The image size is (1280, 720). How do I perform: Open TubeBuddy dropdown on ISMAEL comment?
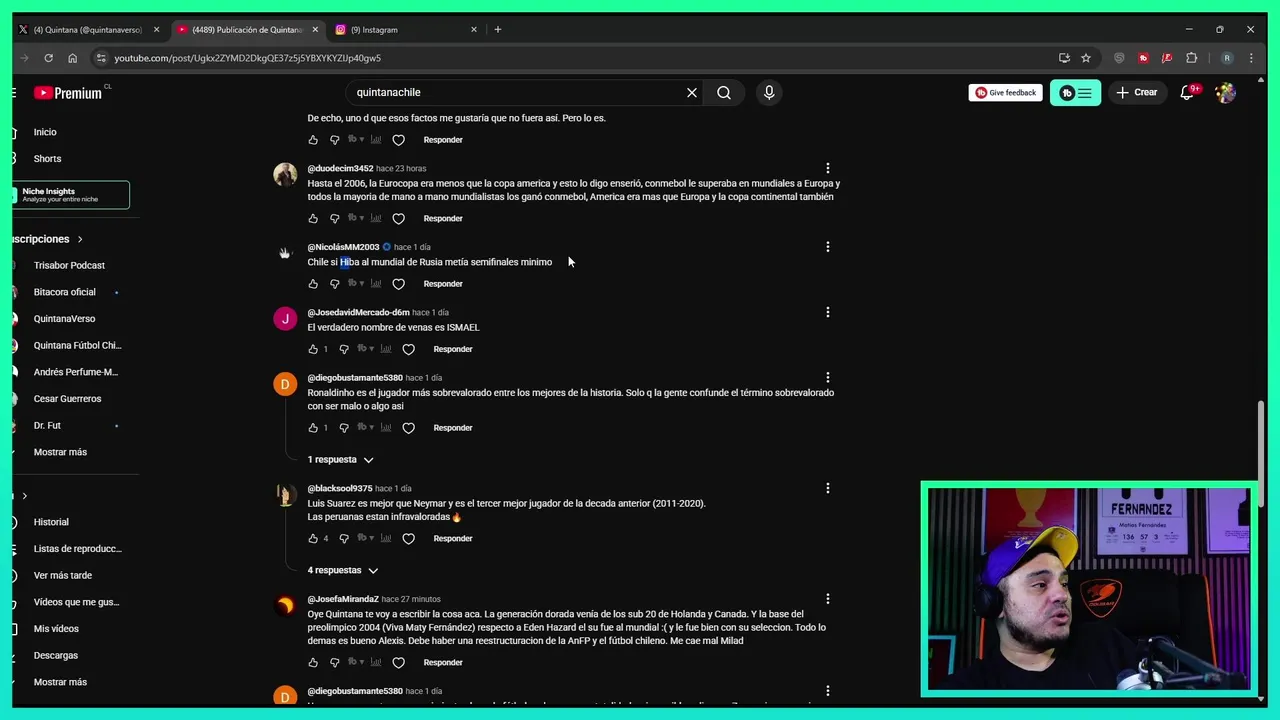[x=365, y=349]
